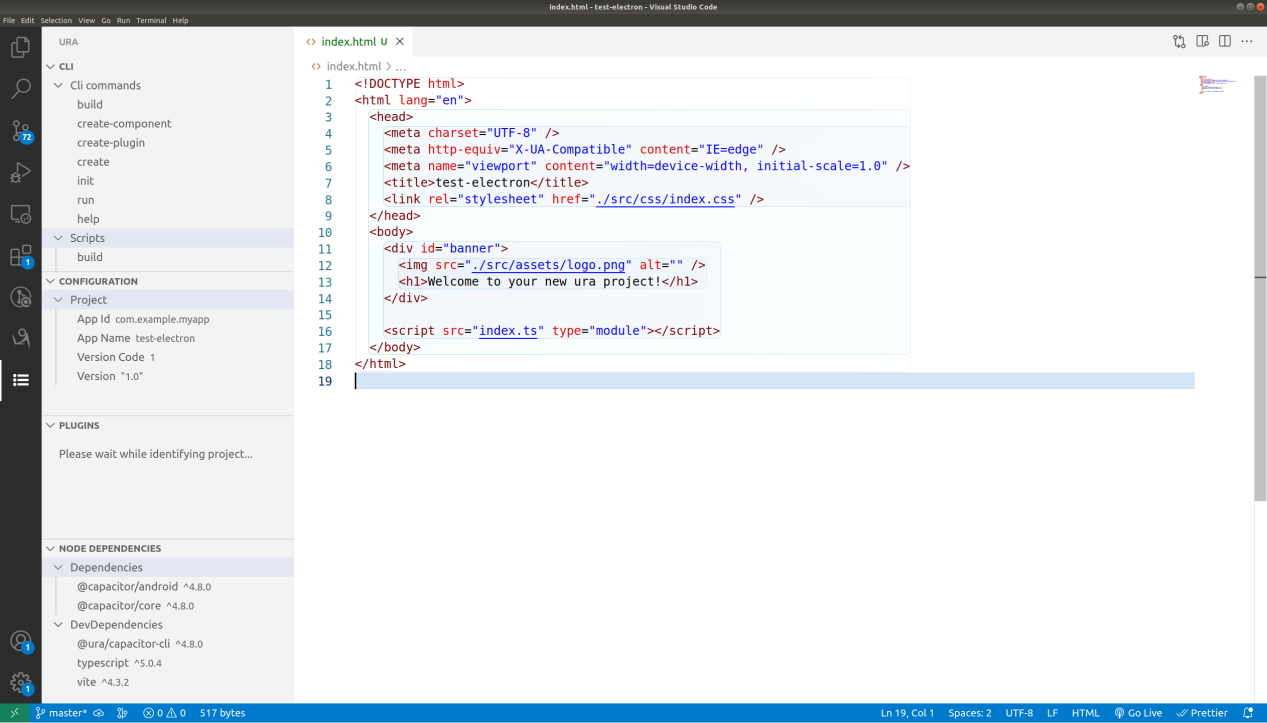This screenshot has height=723, width=1267.
Task: Select the run CLI command
Action: (x=168, y=200)
